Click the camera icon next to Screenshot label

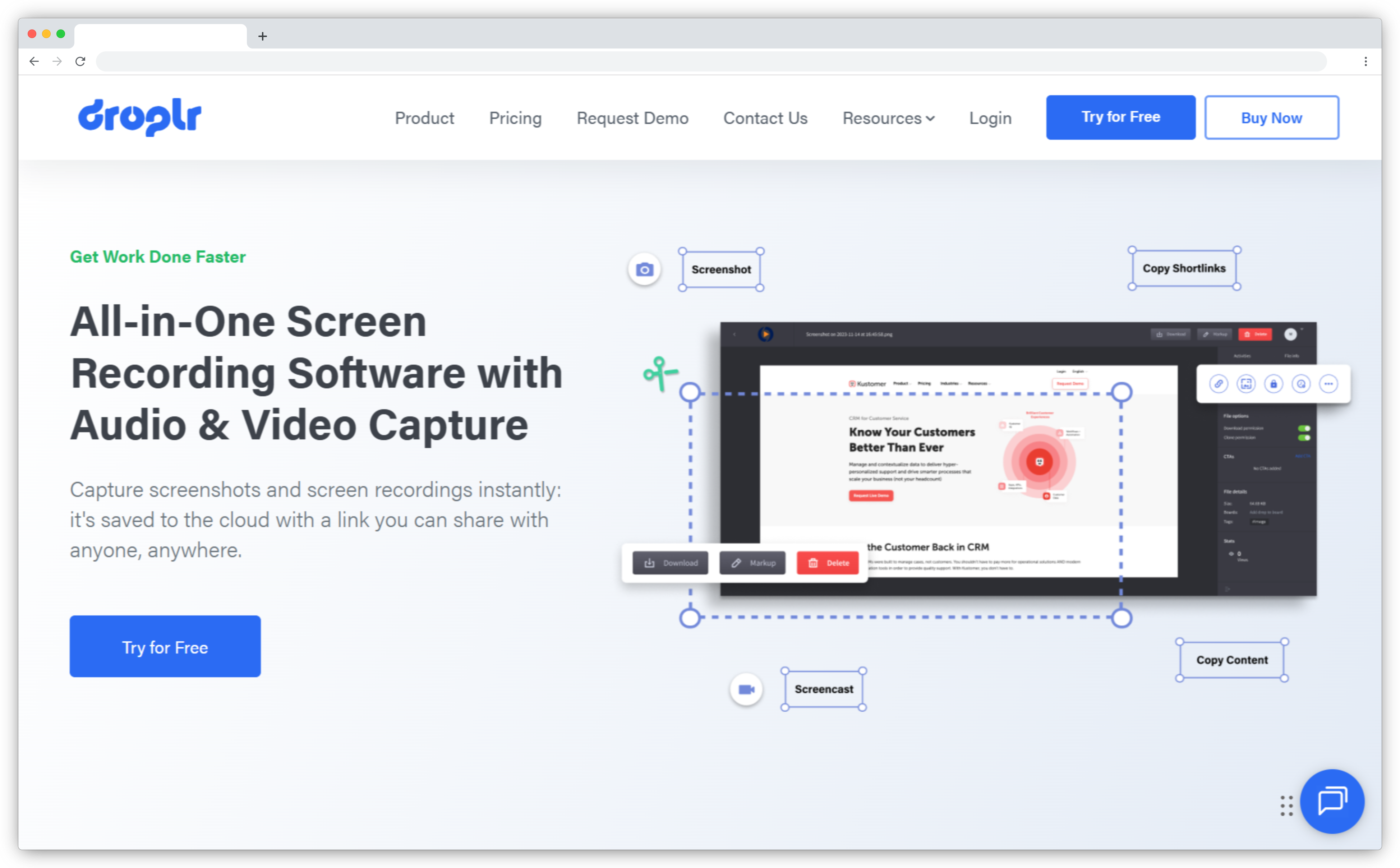click(x=645, y=269)
